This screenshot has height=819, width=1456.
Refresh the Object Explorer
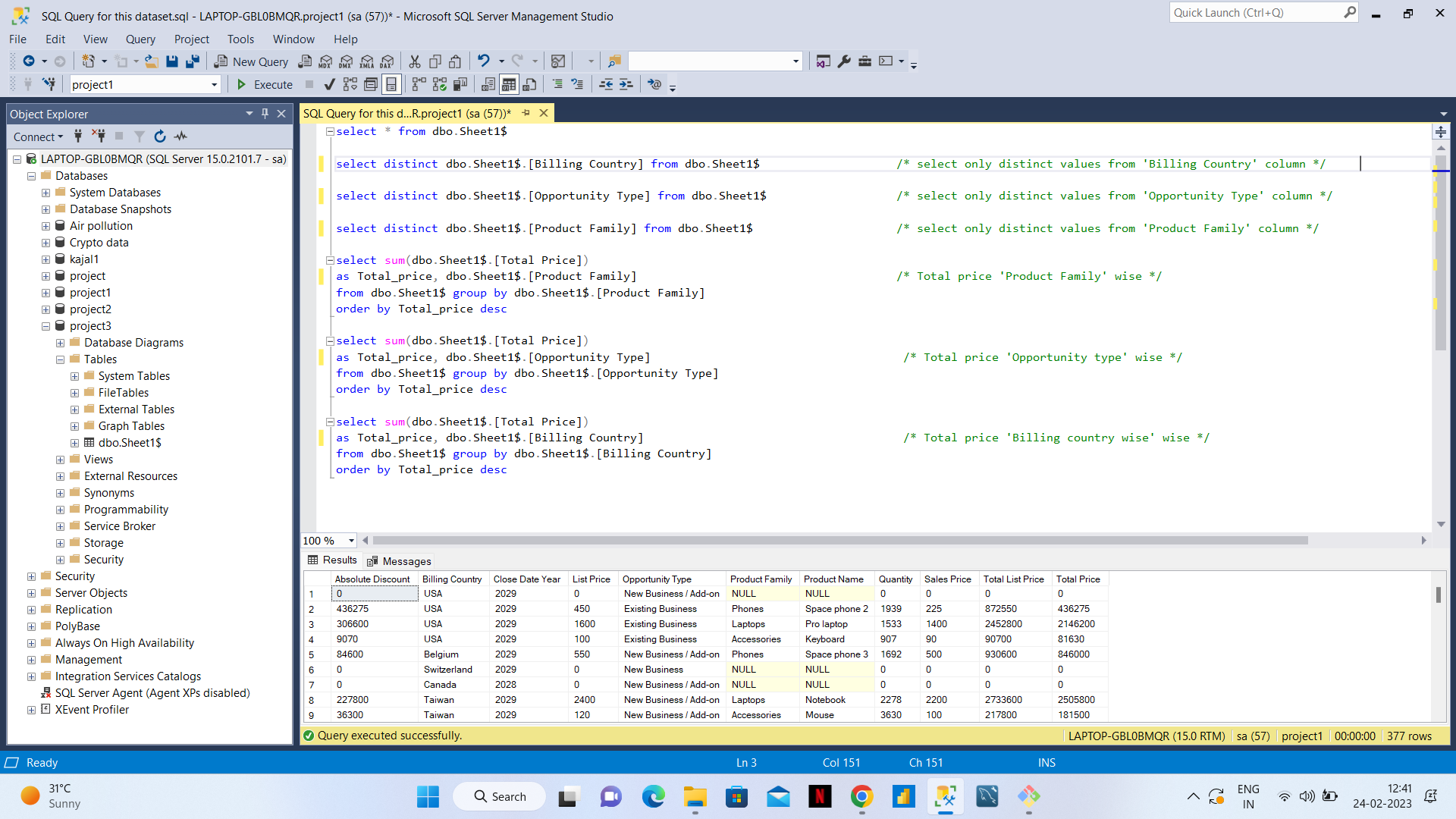(159, 136)
